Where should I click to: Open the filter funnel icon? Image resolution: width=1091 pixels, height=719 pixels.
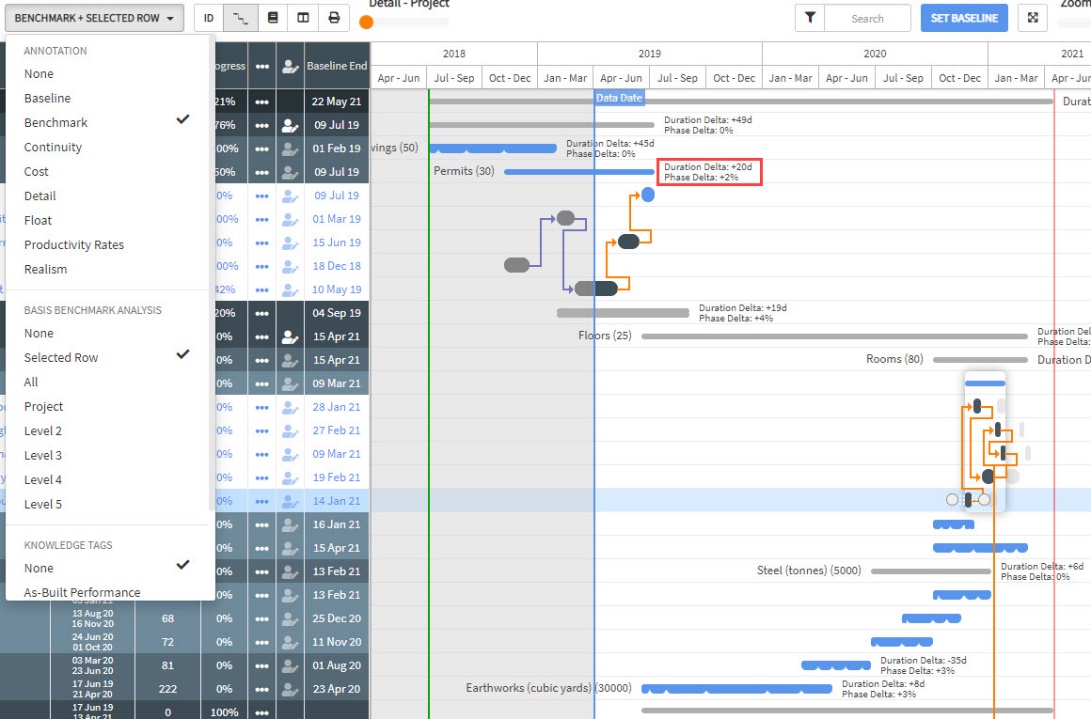pos(809,18)
